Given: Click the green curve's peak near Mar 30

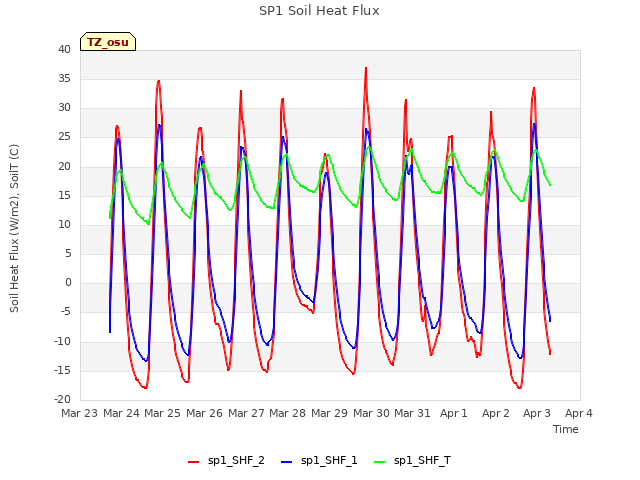Looking at the screenshot, I should click(x=369, y=147).
